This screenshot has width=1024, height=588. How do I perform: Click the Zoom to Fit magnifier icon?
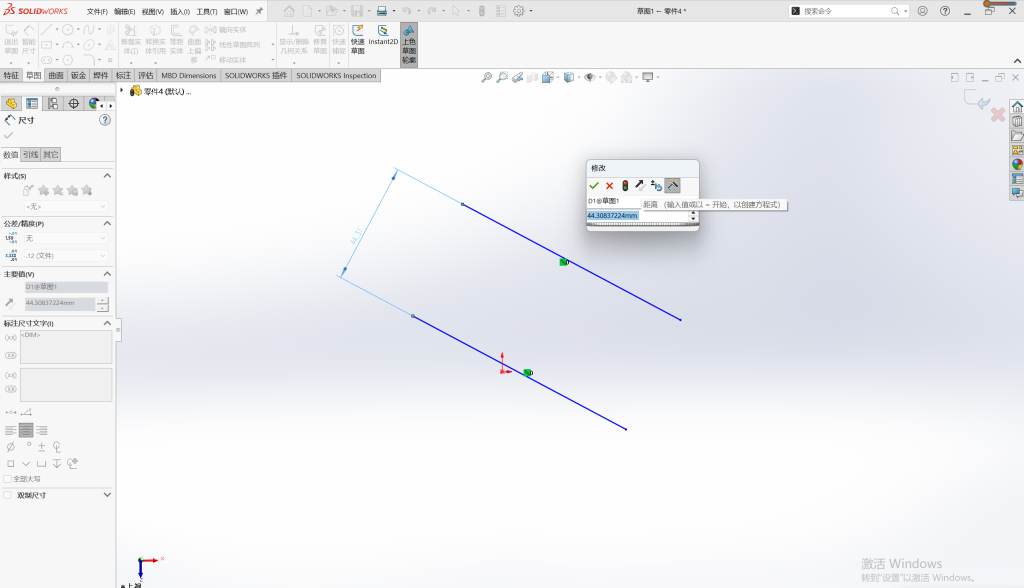(x=487, y=77)
